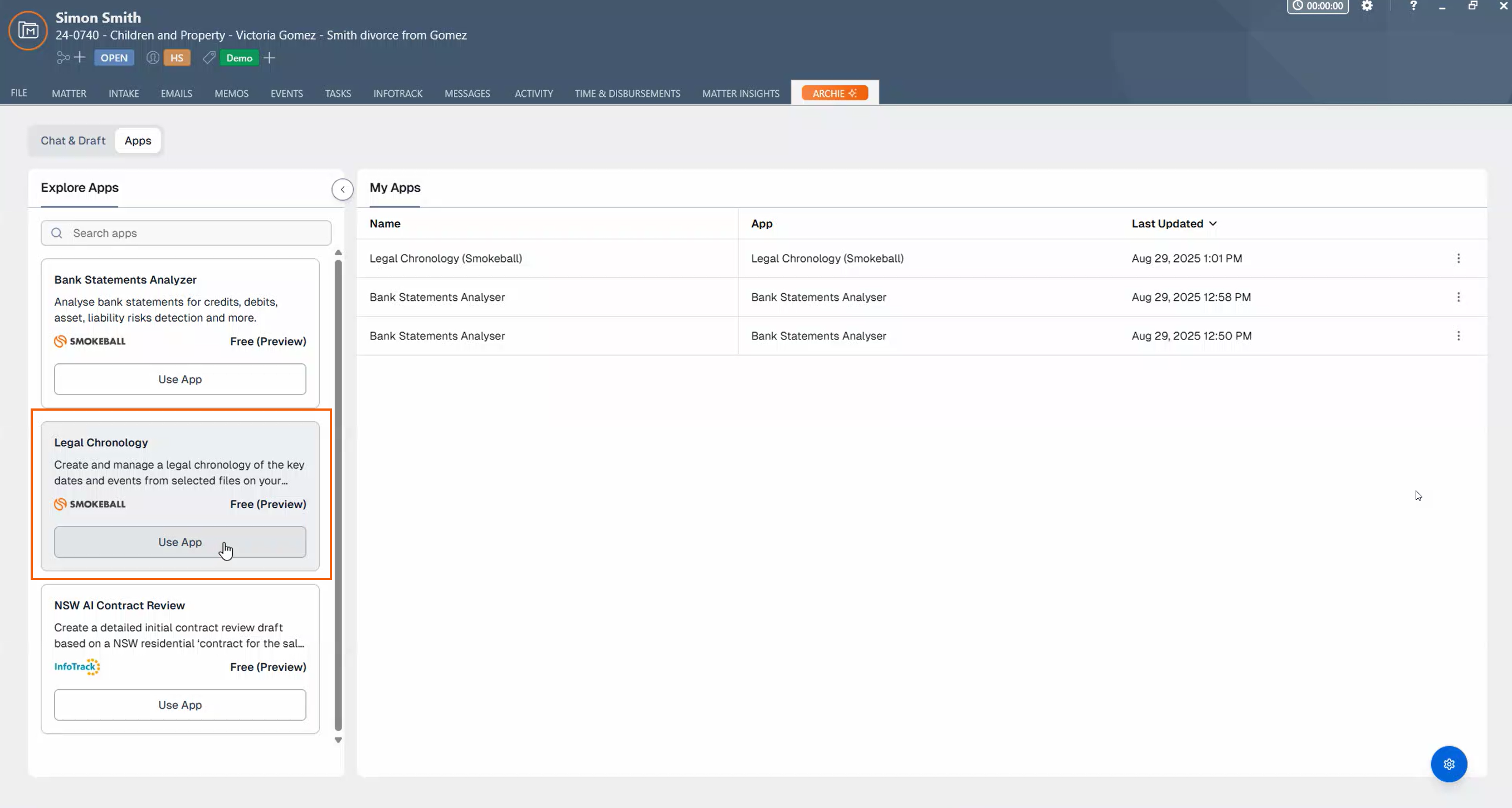This screenshot has height=808, width=1512.
Task: Open the MESSAGES tab
Action: point(467,94)
